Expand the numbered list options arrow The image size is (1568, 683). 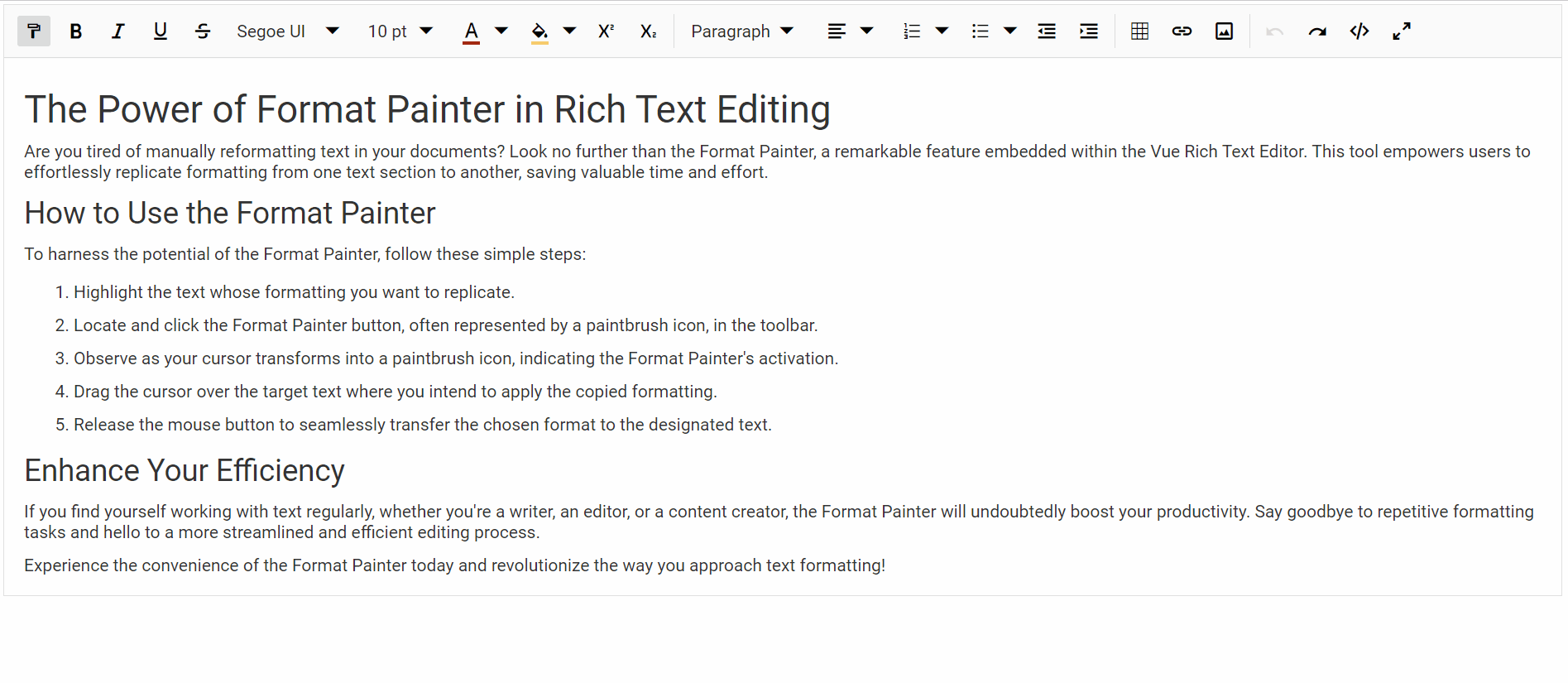(x=942, y=31)
